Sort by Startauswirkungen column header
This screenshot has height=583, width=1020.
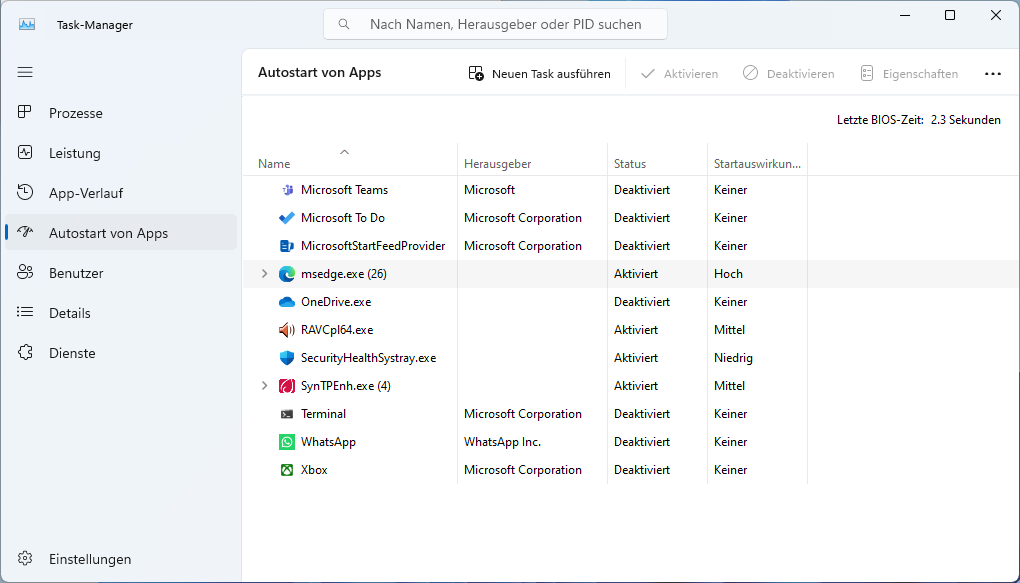click(757, 159)
